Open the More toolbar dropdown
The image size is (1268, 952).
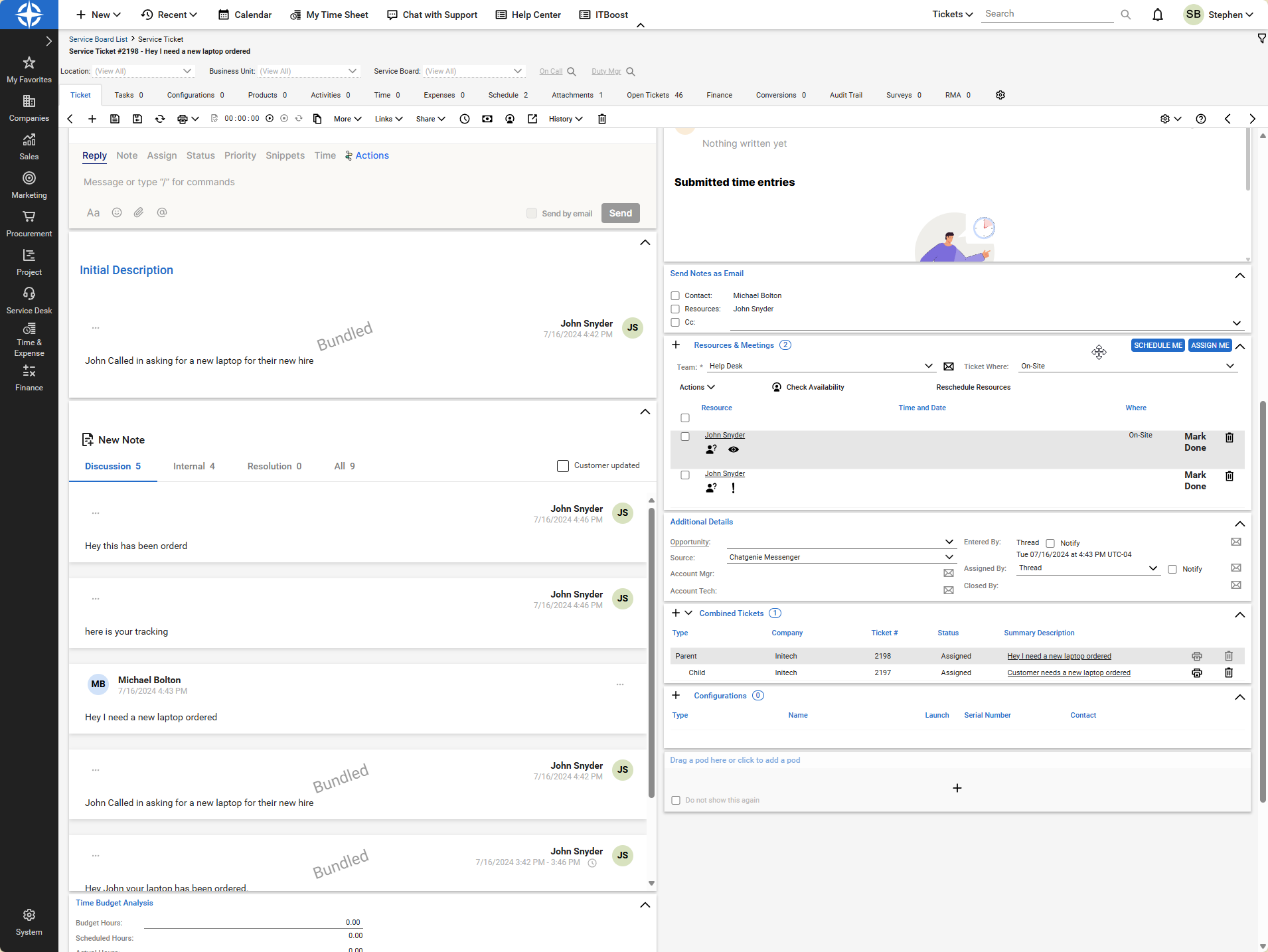(x=347, y=119)
